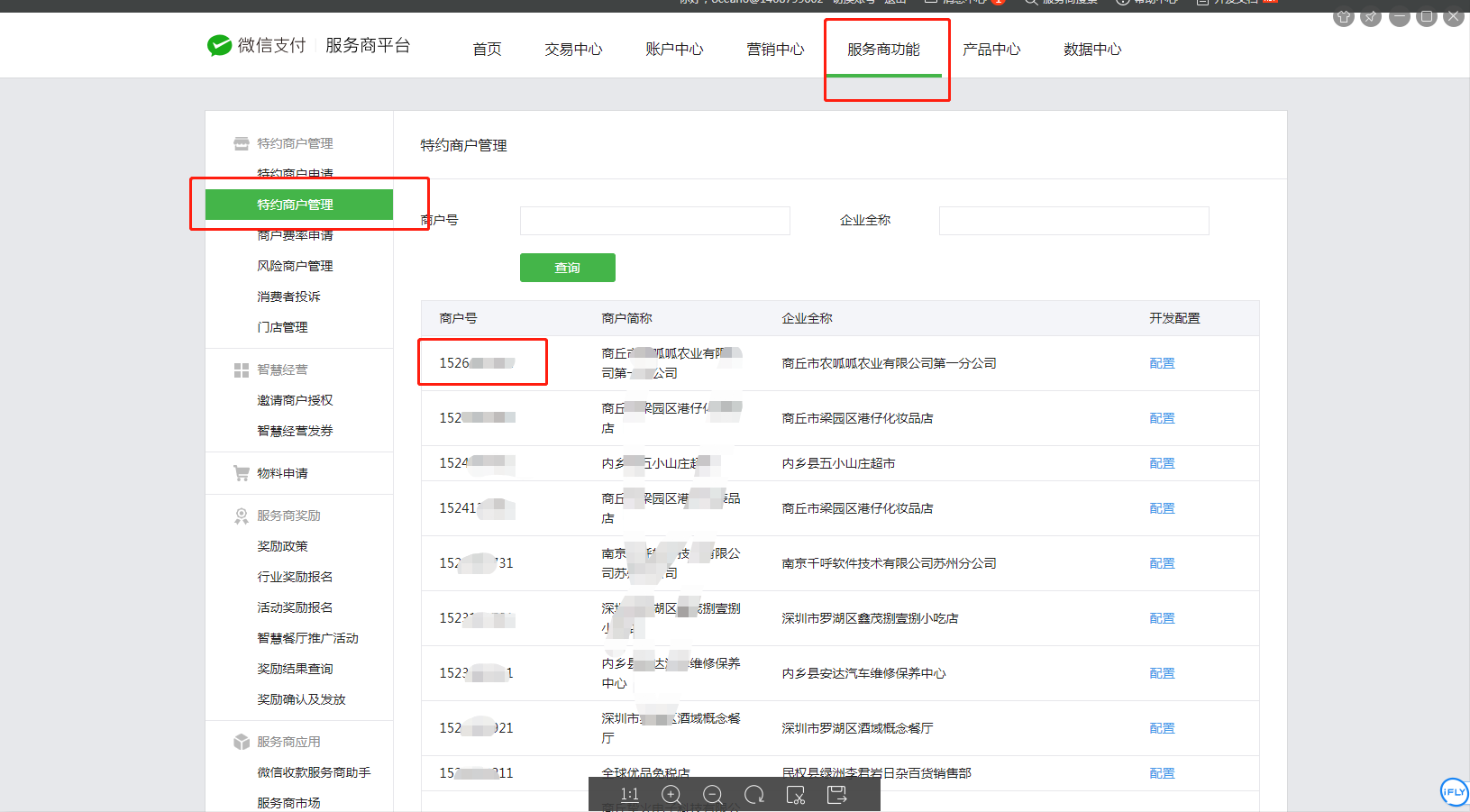Viewport: 1470px width, 812px height.
Task: Open the 数据中心 tab
Action: click(x=1092, y=50)
